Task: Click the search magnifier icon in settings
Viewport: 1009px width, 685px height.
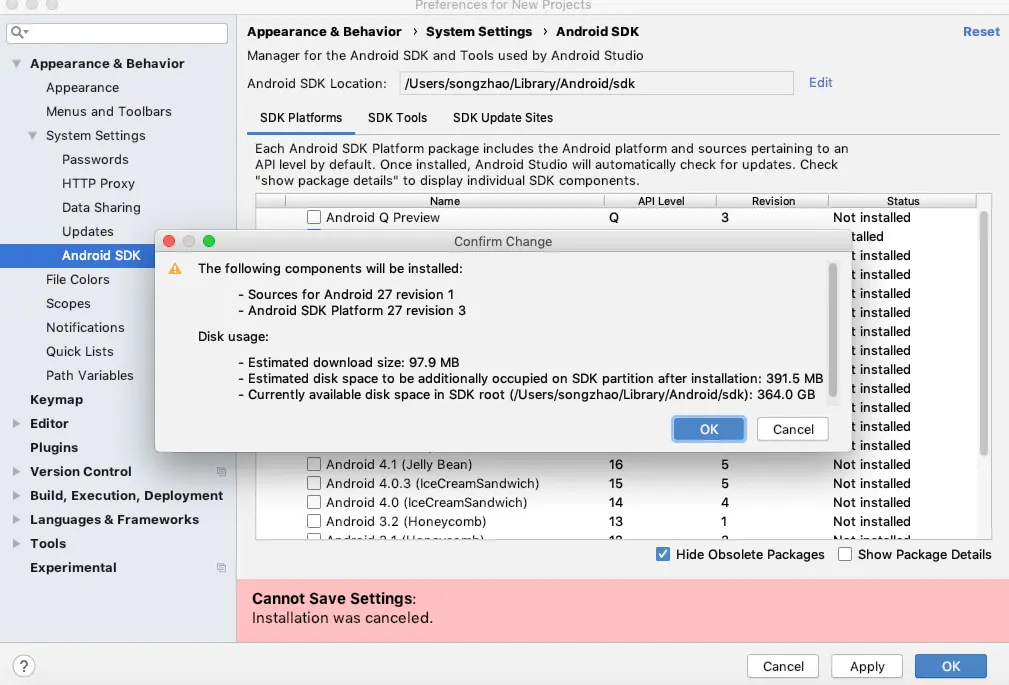Action: [17, 32]
